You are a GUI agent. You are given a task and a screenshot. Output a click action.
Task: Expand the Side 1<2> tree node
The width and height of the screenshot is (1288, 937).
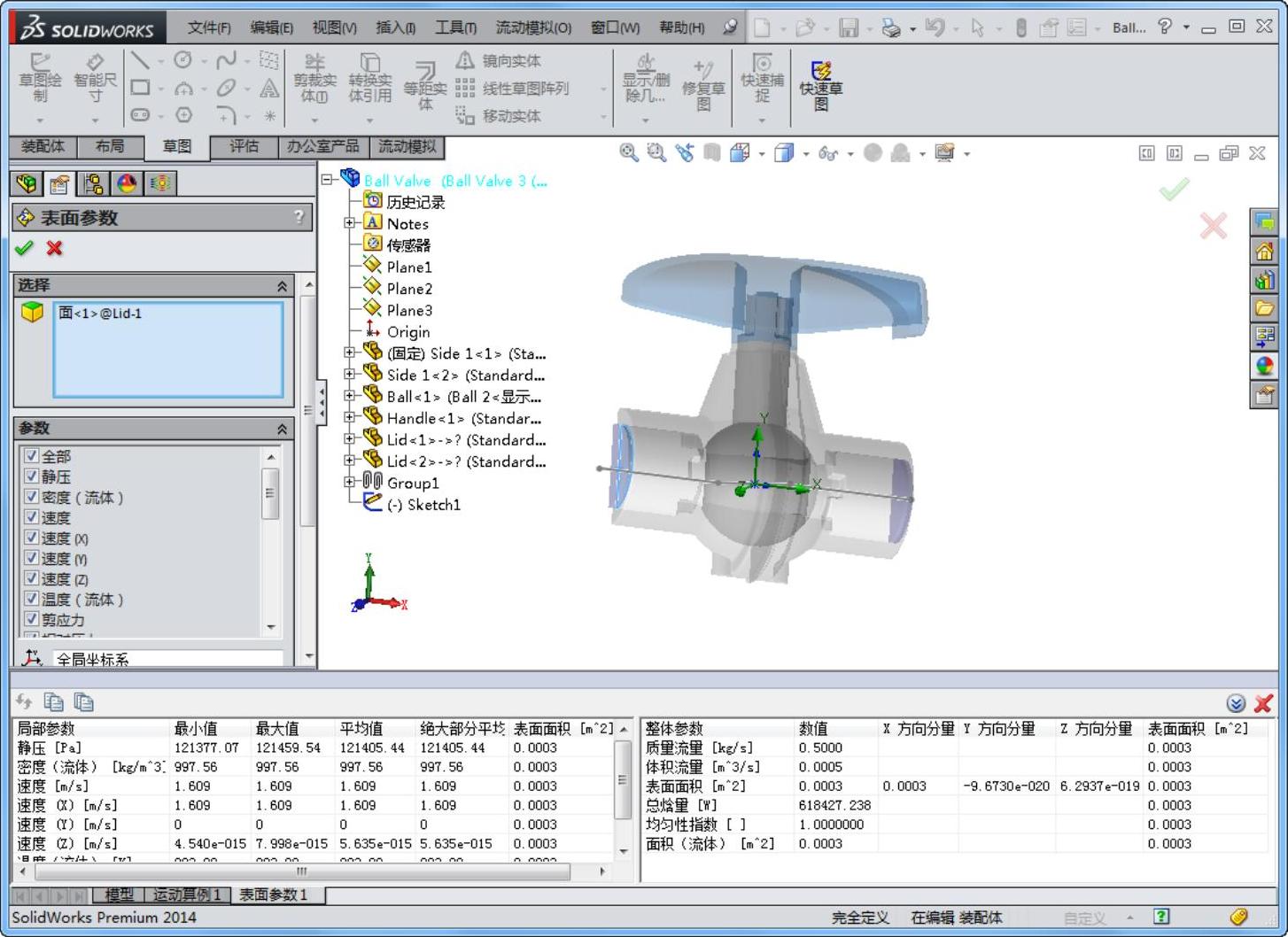tap(350, 375)
